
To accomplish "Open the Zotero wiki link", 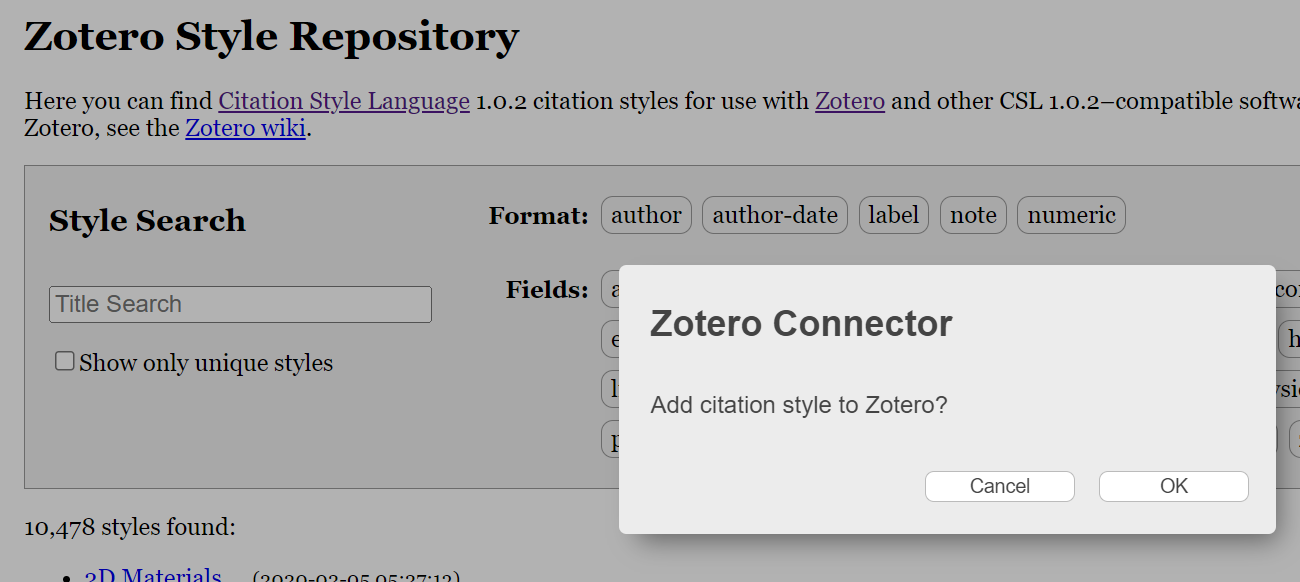I will tap(246, 128).
